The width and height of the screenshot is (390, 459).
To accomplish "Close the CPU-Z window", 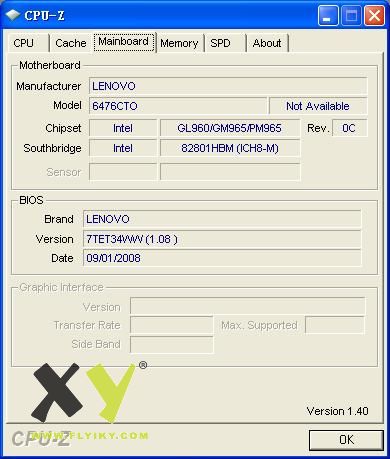I will click(x=374, y=16).
